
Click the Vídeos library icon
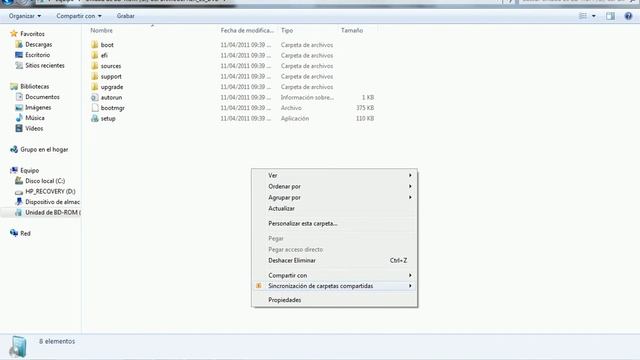click(x=19, y=128)
